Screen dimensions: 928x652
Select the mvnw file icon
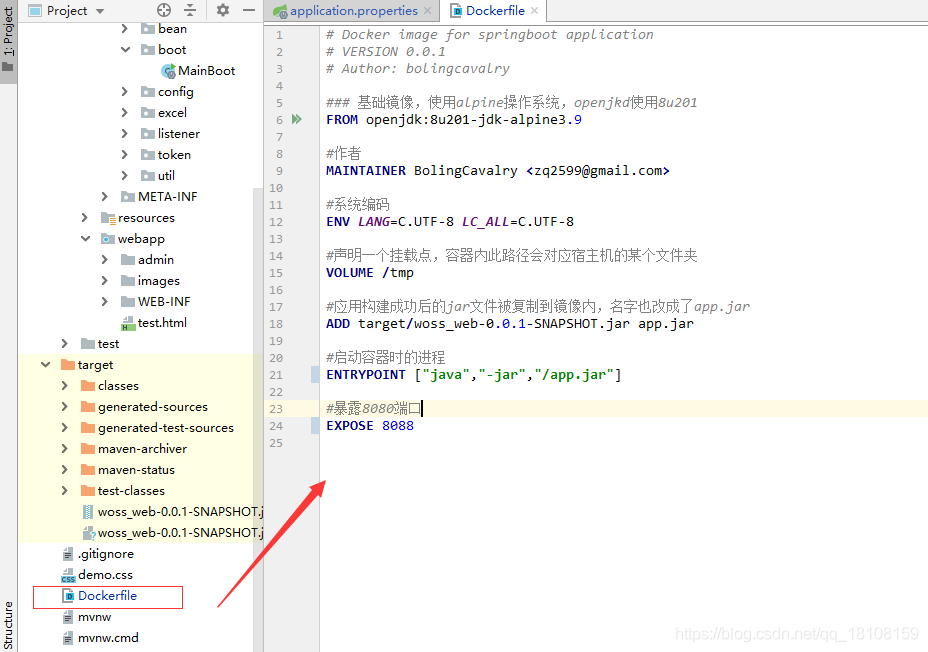[68, 617]
